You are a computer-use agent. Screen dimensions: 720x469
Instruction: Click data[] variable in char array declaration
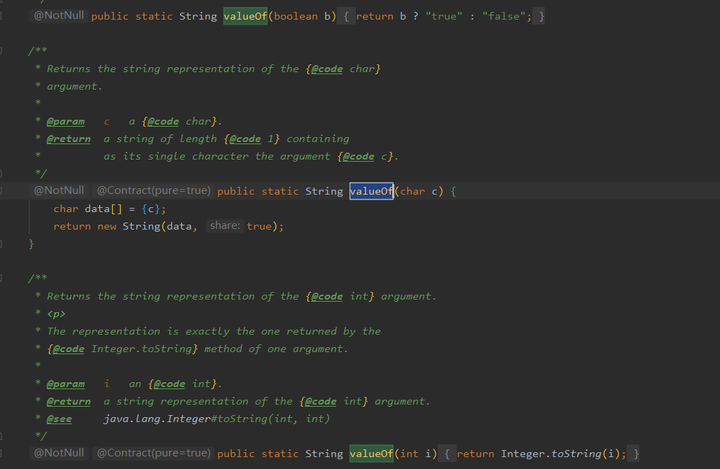103,209
